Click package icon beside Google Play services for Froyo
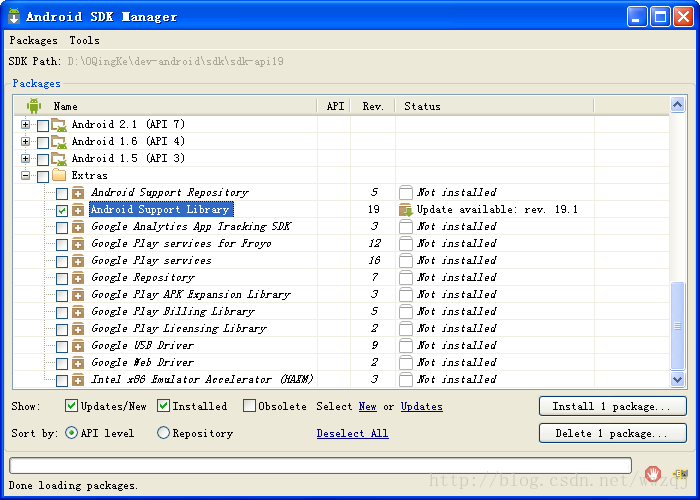The height and width of the screenshot is (500, 700). pos(78,244)
